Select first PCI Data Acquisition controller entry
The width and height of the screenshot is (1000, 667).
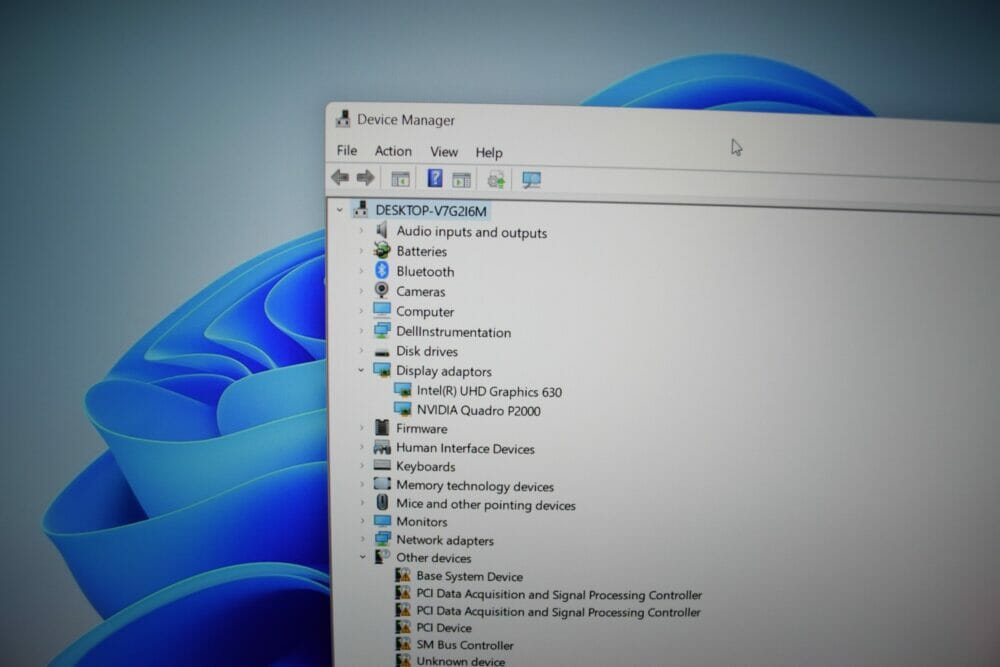click(x=559, y=594)
